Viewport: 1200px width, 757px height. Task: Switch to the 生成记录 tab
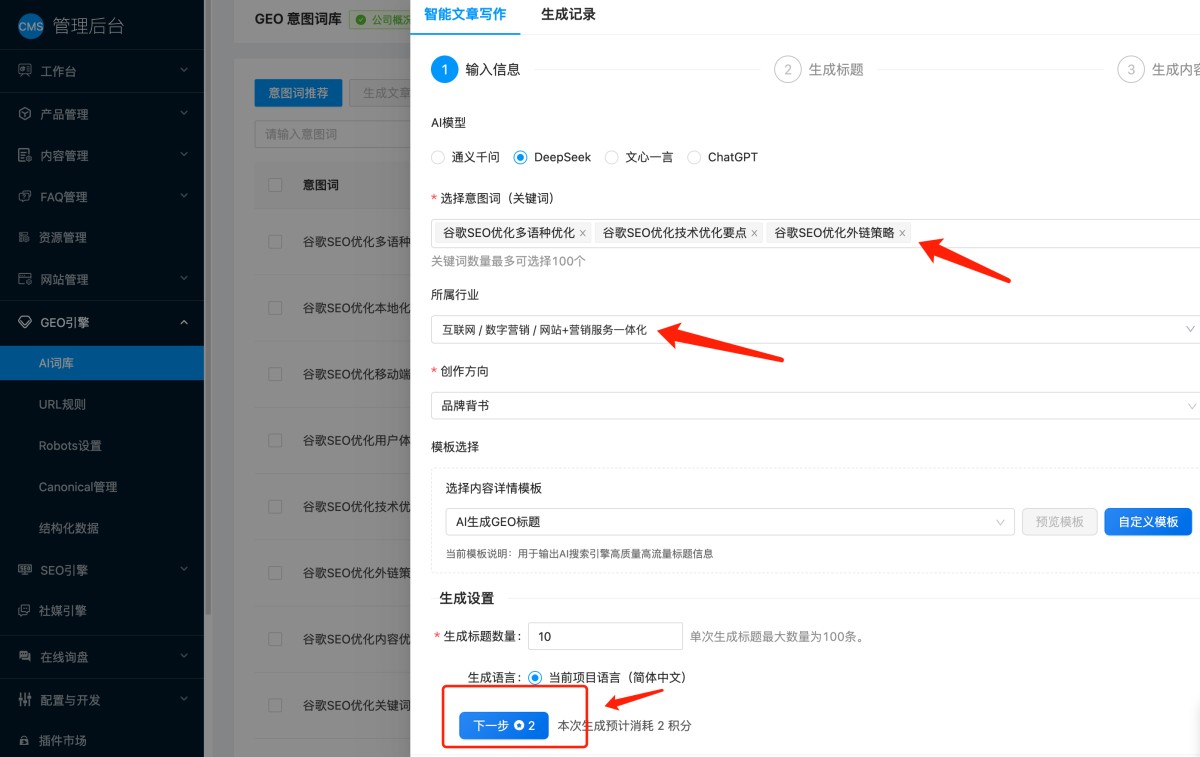pyautogui.click(x=568, y=14)
